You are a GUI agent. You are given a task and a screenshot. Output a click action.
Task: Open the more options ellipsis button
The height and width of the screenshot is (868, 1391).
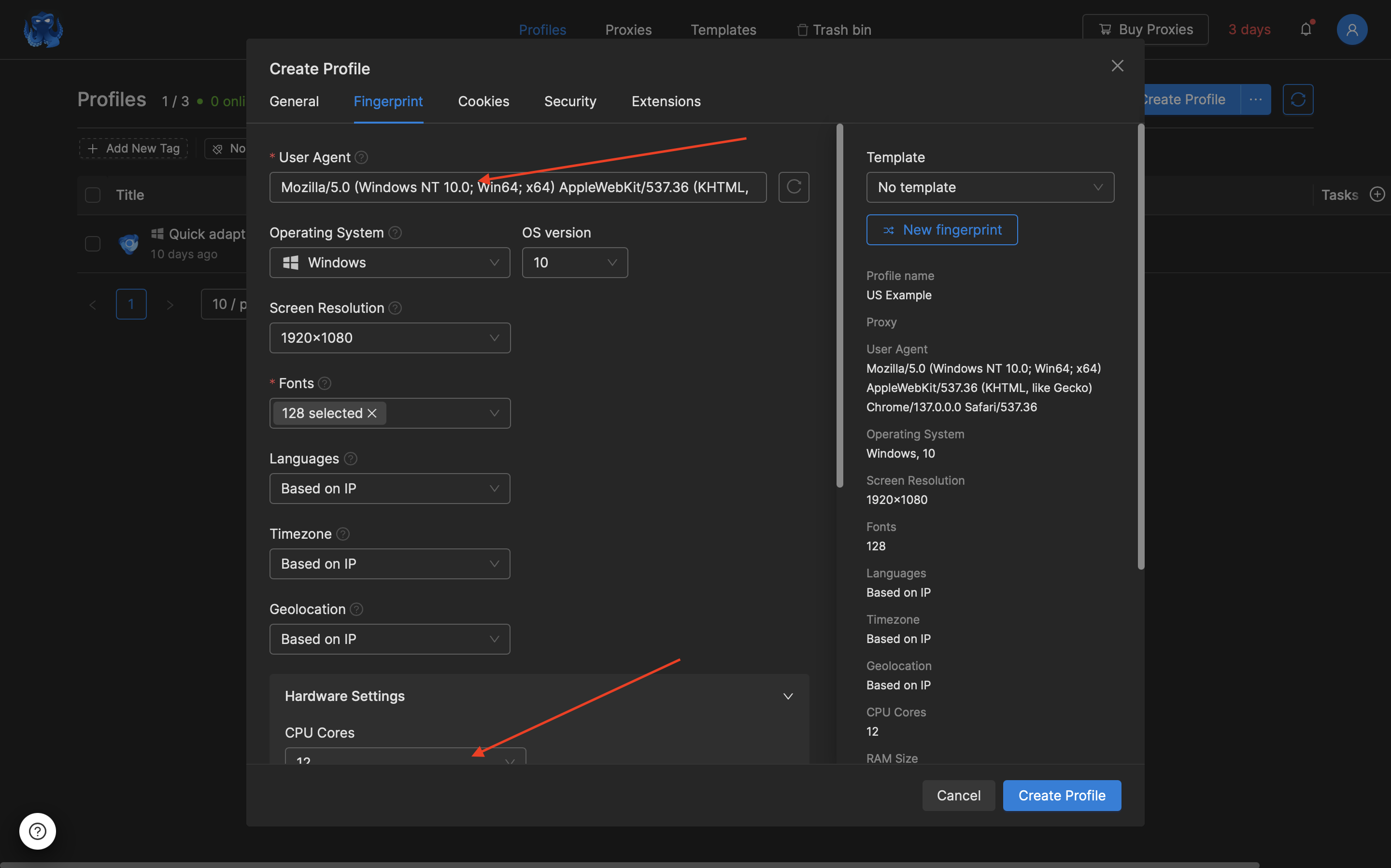pos(1255,99)
